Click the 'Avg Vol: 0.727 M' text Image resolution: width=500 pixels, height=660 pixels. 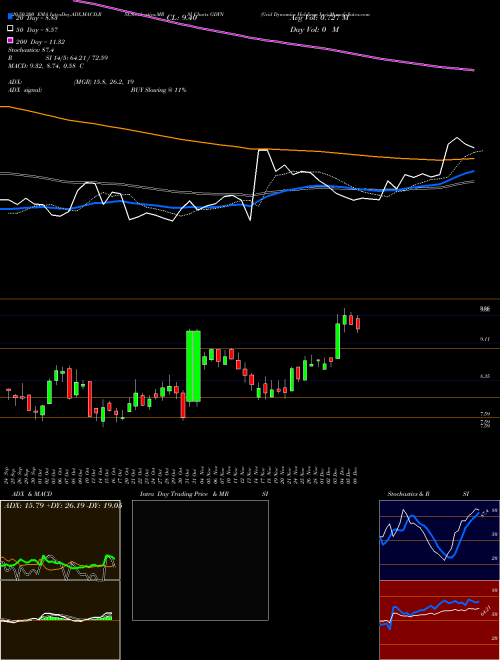(x=320, y=18)
